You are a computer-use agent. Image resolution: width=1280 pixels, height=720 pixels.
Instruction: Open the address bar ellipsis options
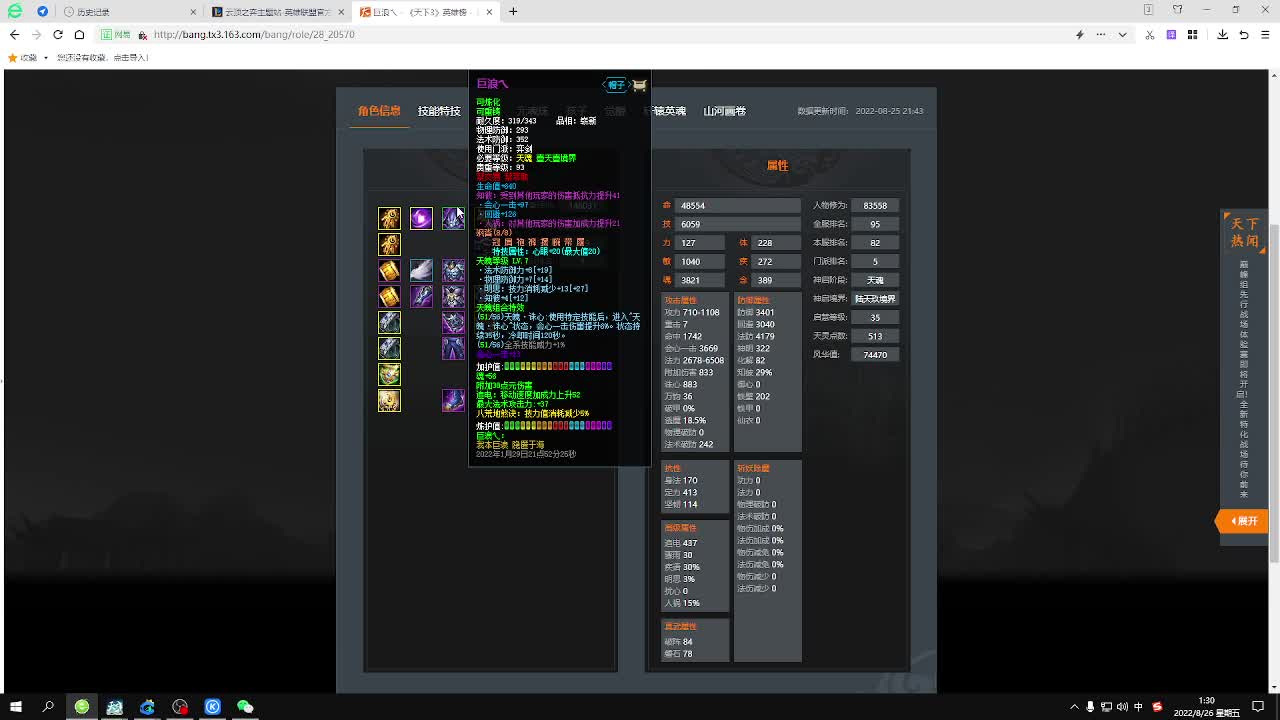(1101, 34)
